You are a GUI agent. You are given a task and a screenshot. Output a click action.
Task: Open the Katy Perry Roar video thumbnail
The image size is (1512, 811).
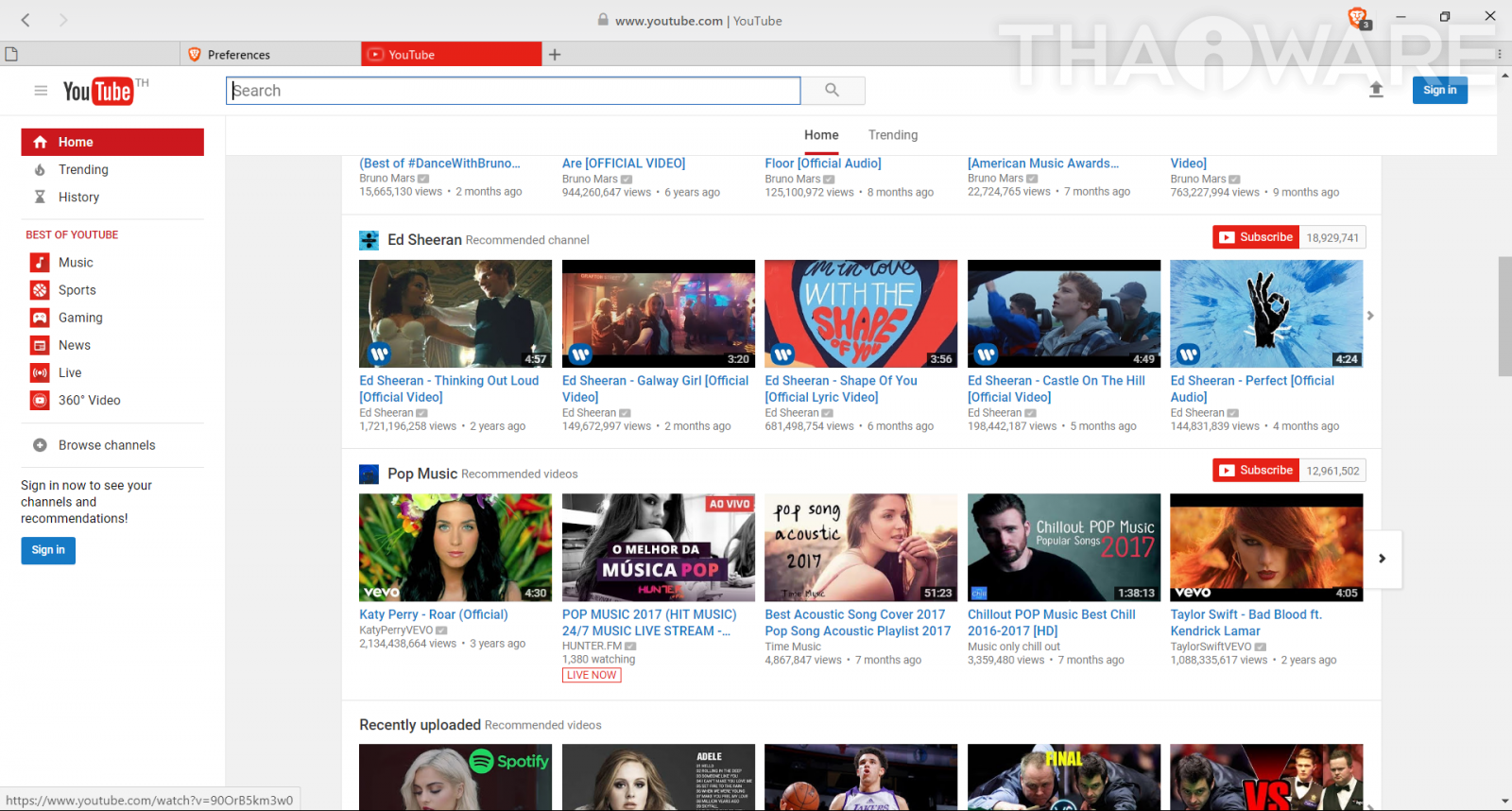(x=455, y=547)
